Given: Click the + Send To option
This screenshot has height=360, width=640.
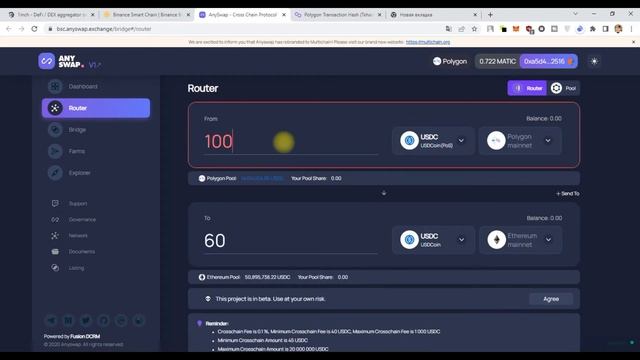Looking at the screenshot, I should click(x=568, y=193).
